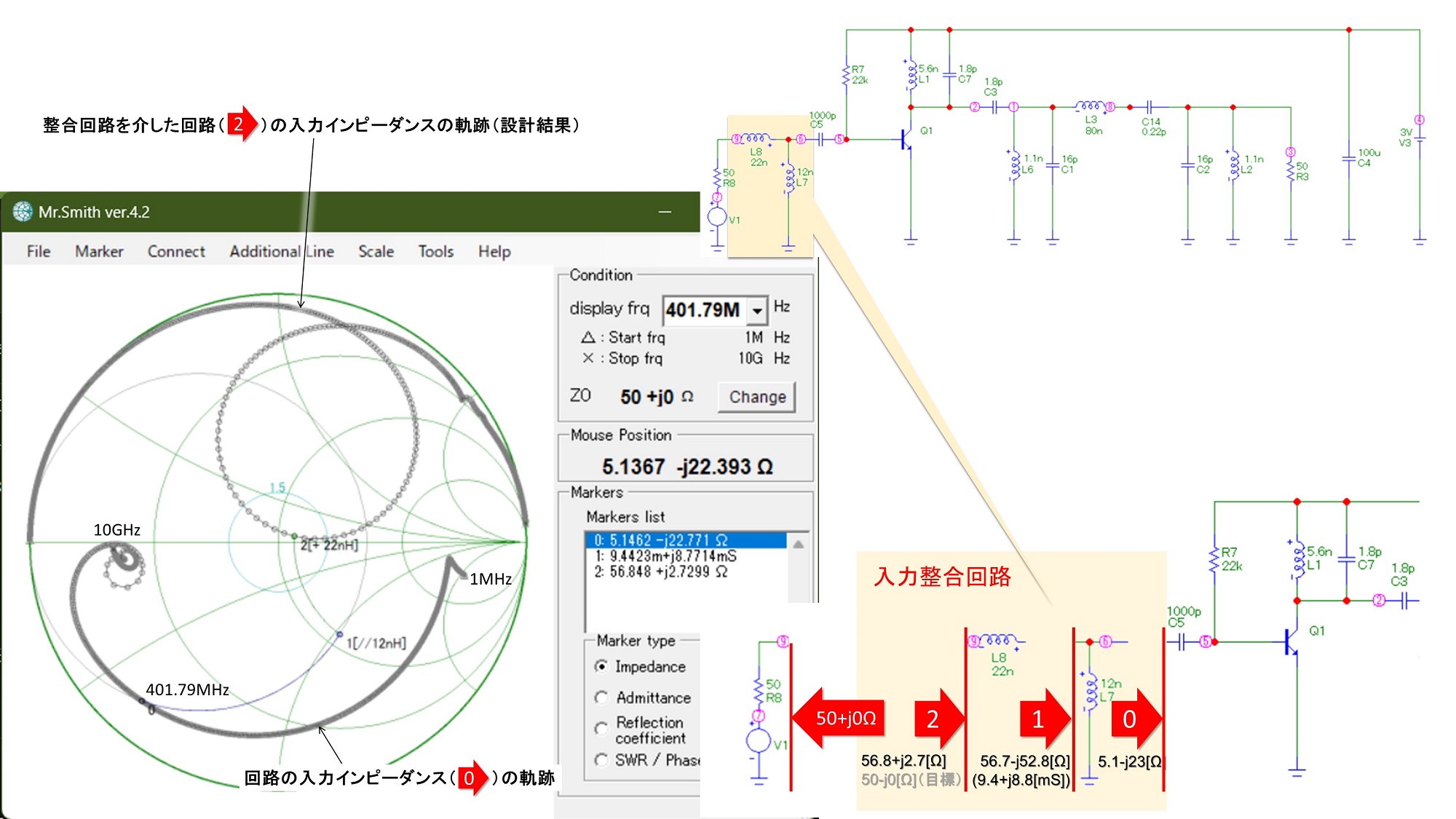
Task: Click voltage source V1 in top schematic
Action: [x=718, y=216]
